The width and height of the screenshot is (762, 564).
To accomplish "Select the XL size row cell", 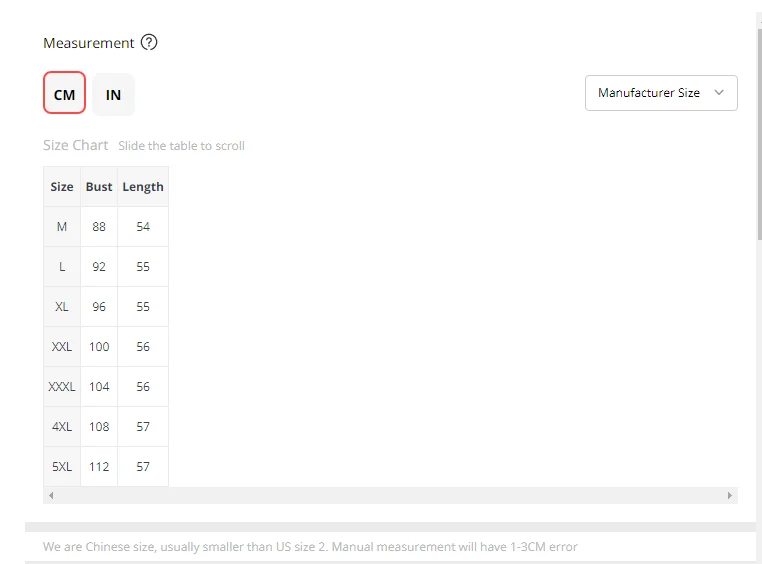I will (x=62, y=307).
